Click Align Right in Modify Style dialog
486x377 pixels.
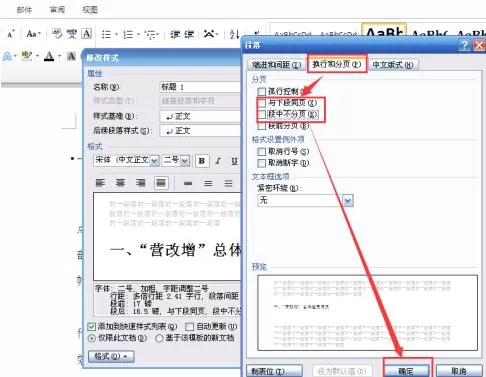pos(141,183)
